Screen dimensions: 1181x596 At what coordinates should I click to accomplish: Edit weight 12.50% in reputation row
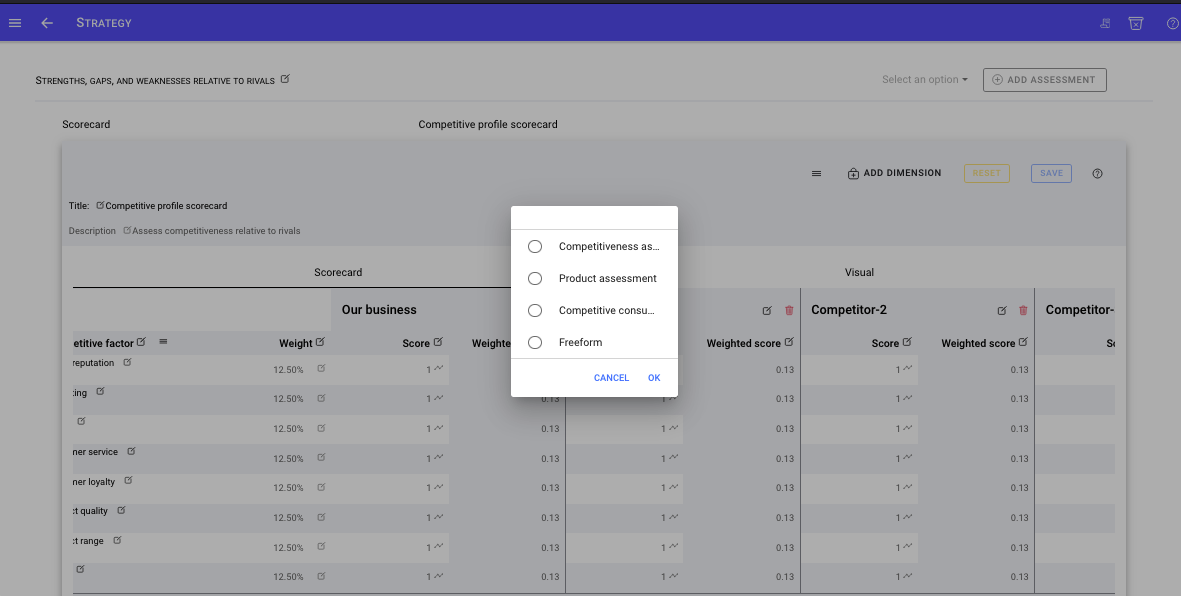tap(322, 368)
